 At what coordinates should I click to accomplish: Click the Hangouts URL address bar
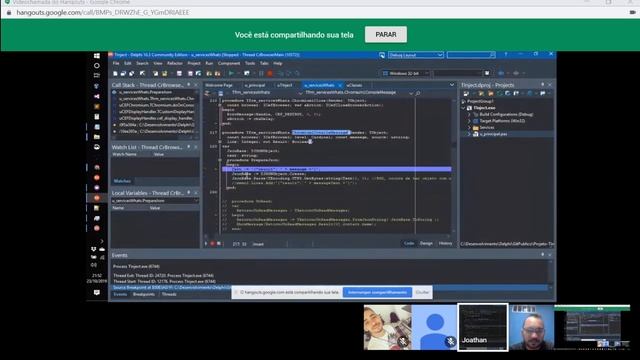tap(102, 13)
